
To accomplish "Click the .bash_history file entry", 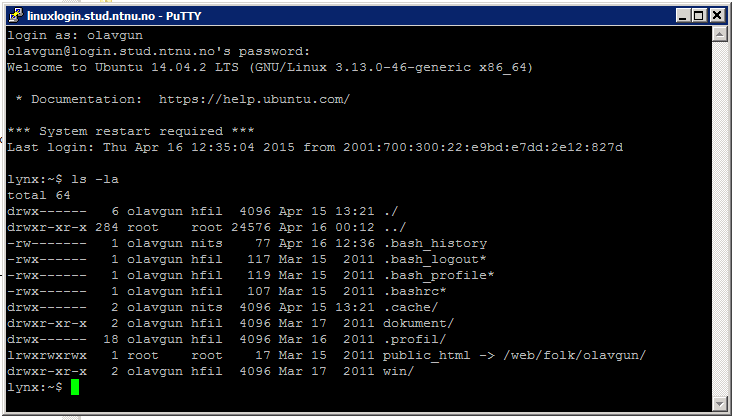I will 435,243.
